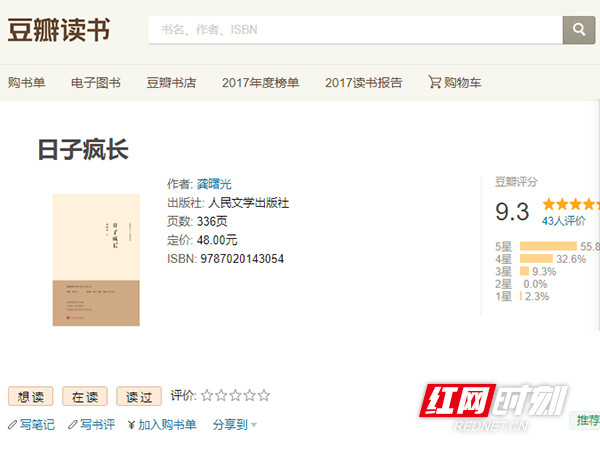Open the 43人评价 ratings link
Screen dimensions: 600x453
[564, 221]
